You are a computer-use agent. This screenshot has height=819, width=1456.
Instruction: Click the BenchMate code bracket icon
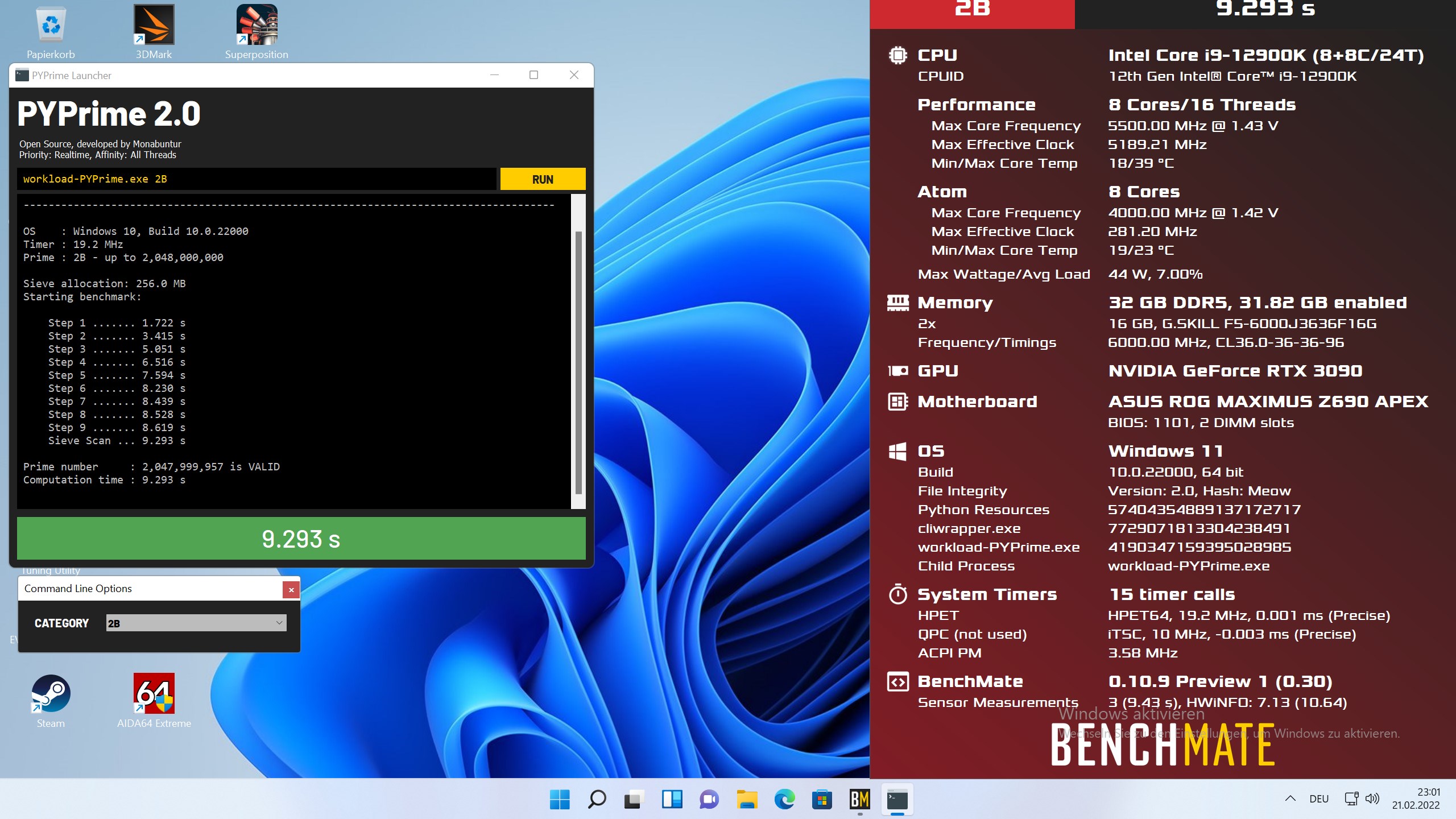898,681
